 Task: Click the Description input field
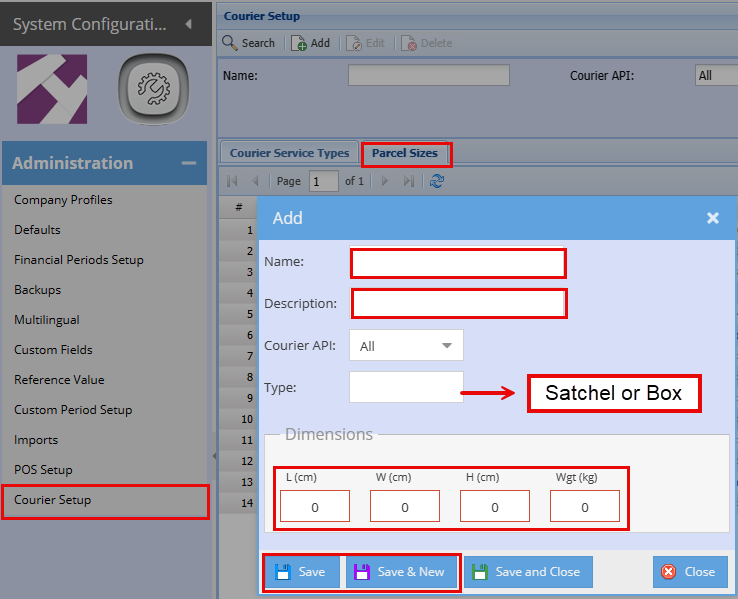point(458,303)
